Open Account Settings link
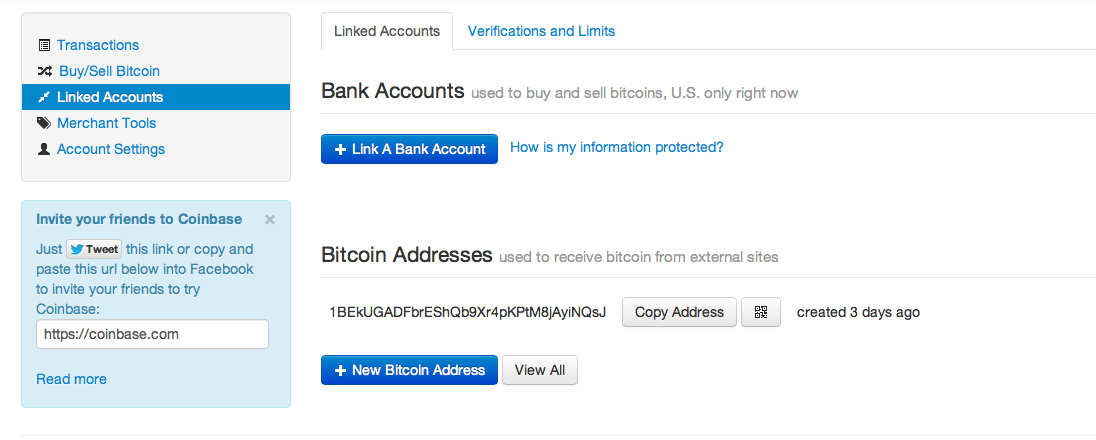This screenshot has width=1096, height=440. (x=111, y=149)
